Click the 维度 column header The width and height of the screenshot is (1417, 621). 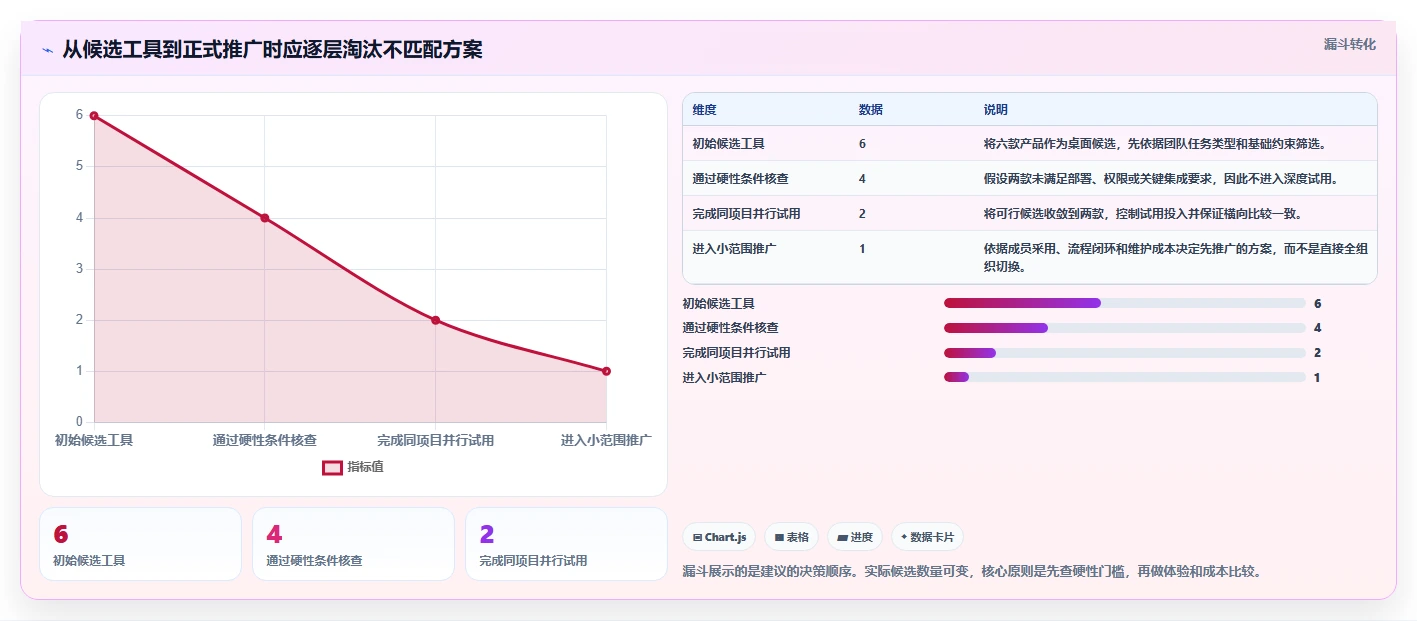point(704,110)
